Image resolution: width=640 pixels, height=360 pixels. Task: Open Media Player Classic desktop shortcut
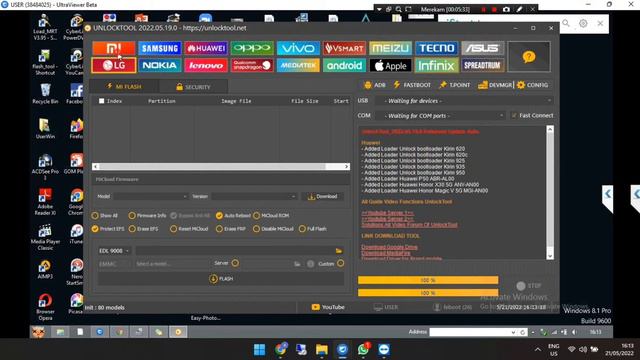pyautogui.click(x=45, y=237)
